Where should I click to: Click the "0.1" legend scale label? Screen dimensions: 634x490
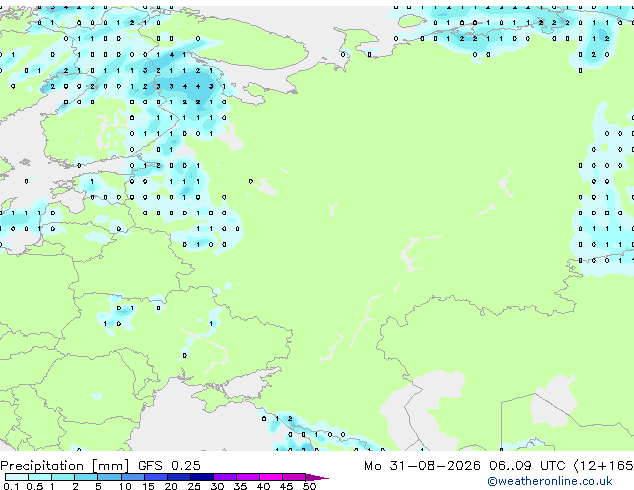click(x=11, y=486)
